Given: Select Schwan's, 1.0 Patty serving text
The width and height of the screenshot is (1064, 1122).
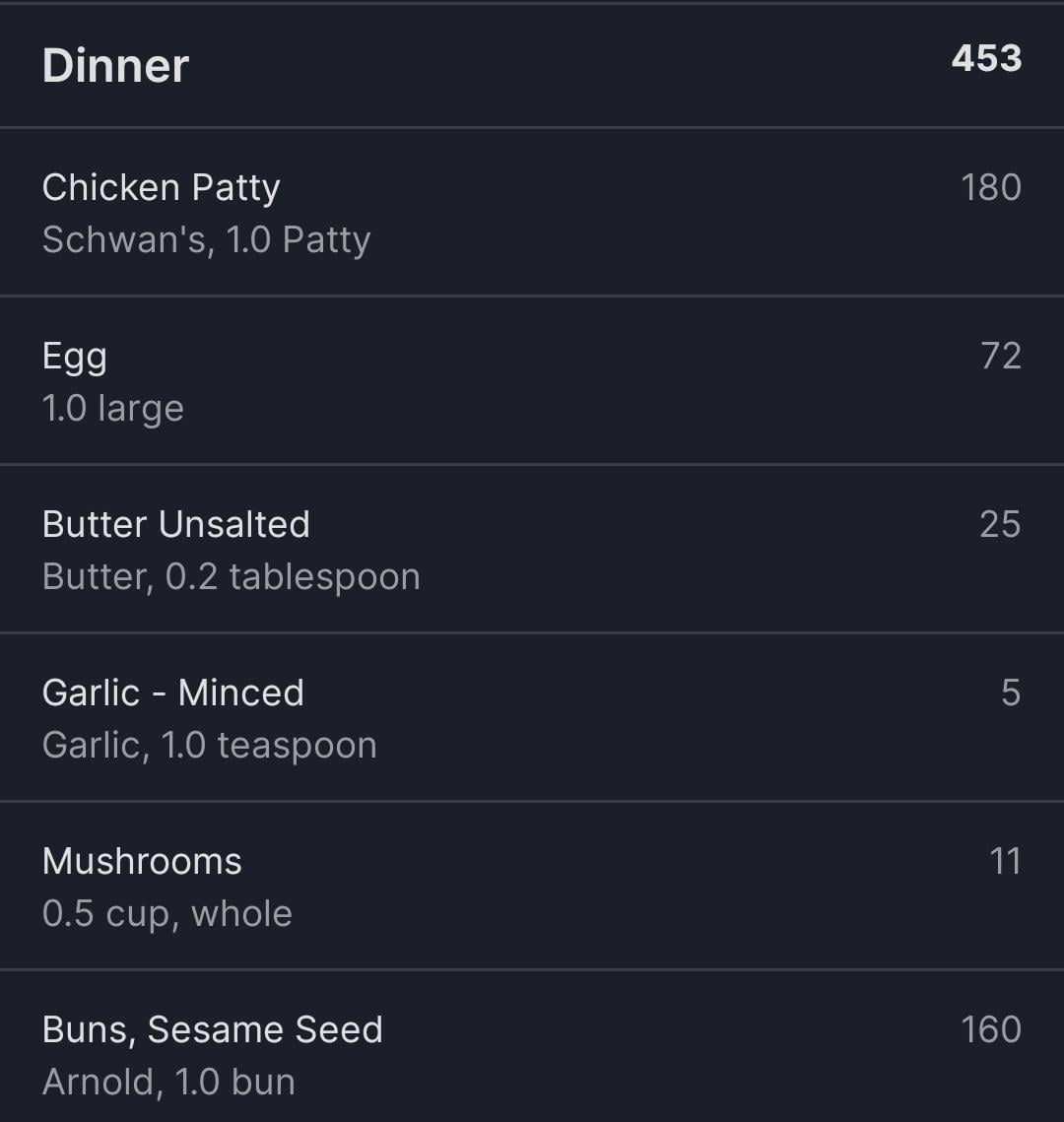Looking at the screenshot, I should click(206, 239).
